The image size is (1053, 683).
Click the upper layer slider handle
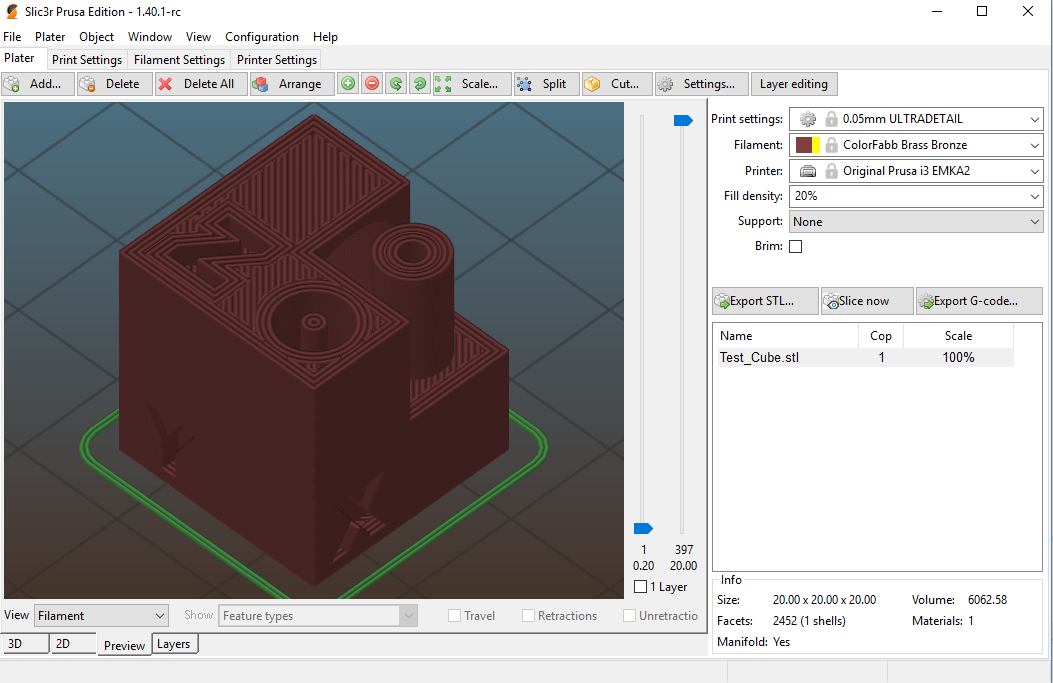(x=683, y=120)
